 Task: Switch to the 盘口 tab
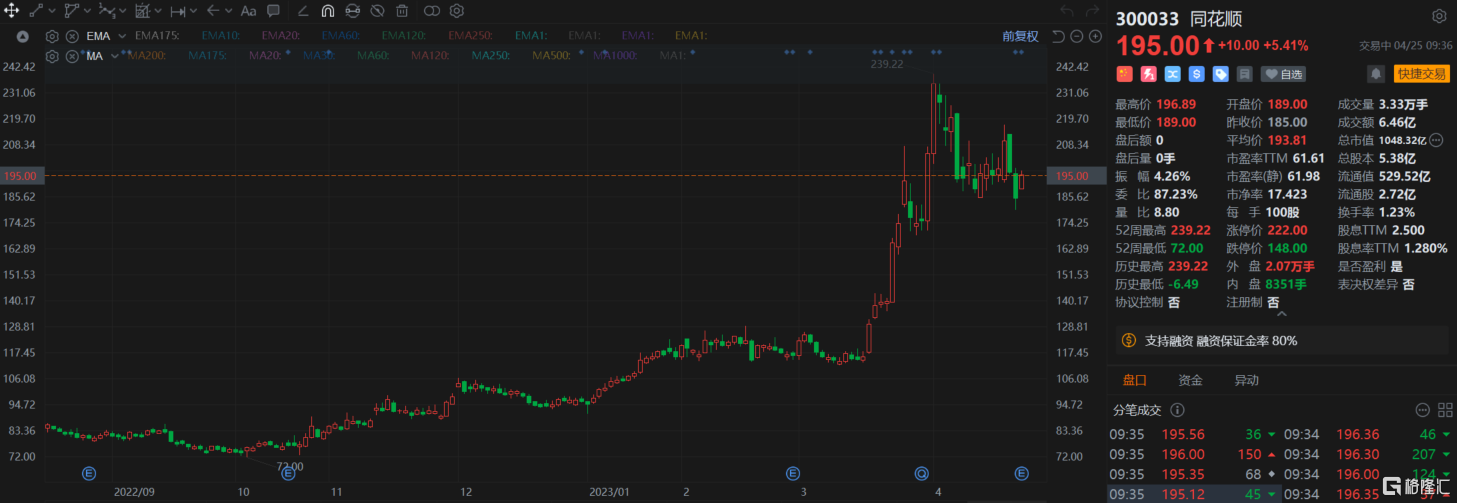pyautogui.click(x=1135, y=380)
